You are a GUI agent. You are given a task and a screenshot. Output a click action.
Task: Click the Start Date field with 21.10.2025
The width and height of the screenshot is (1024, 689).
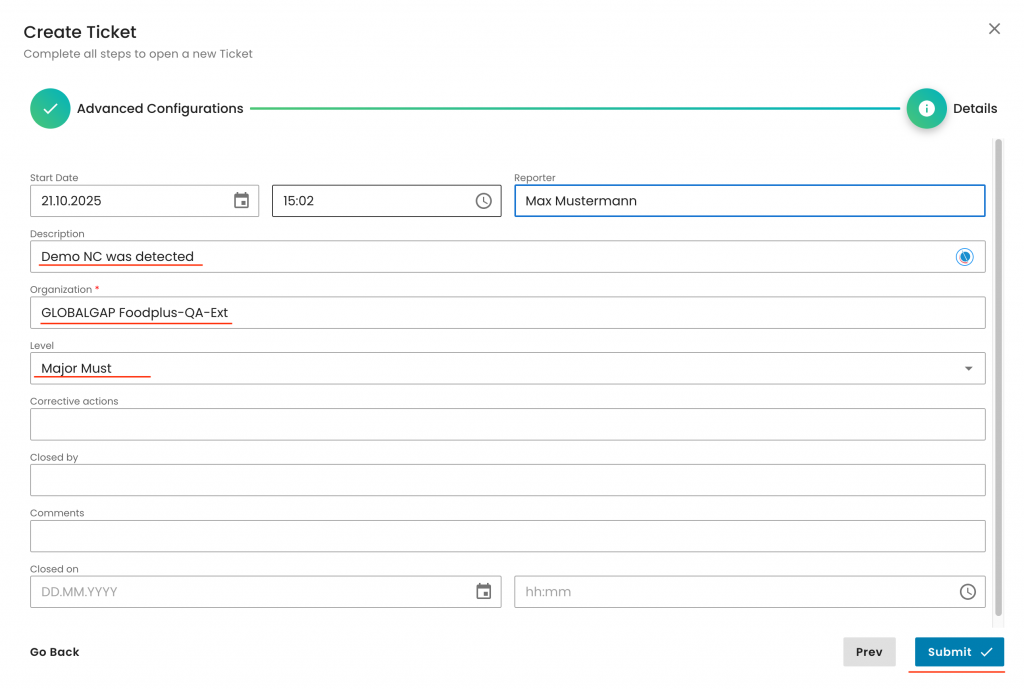[130, 201]
